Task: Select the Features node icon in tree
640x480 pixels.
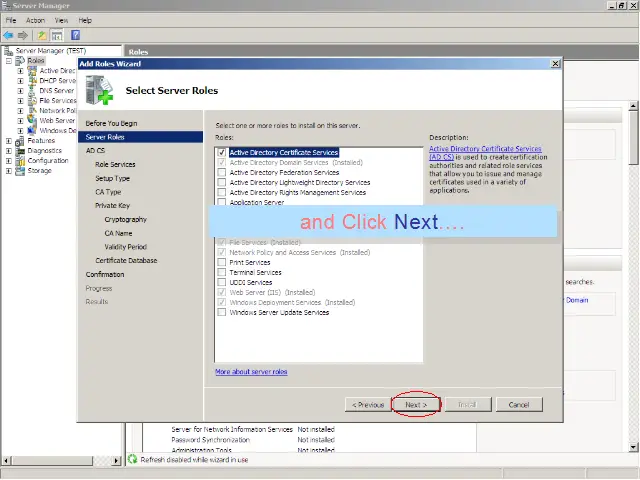Action: [21, 141]
